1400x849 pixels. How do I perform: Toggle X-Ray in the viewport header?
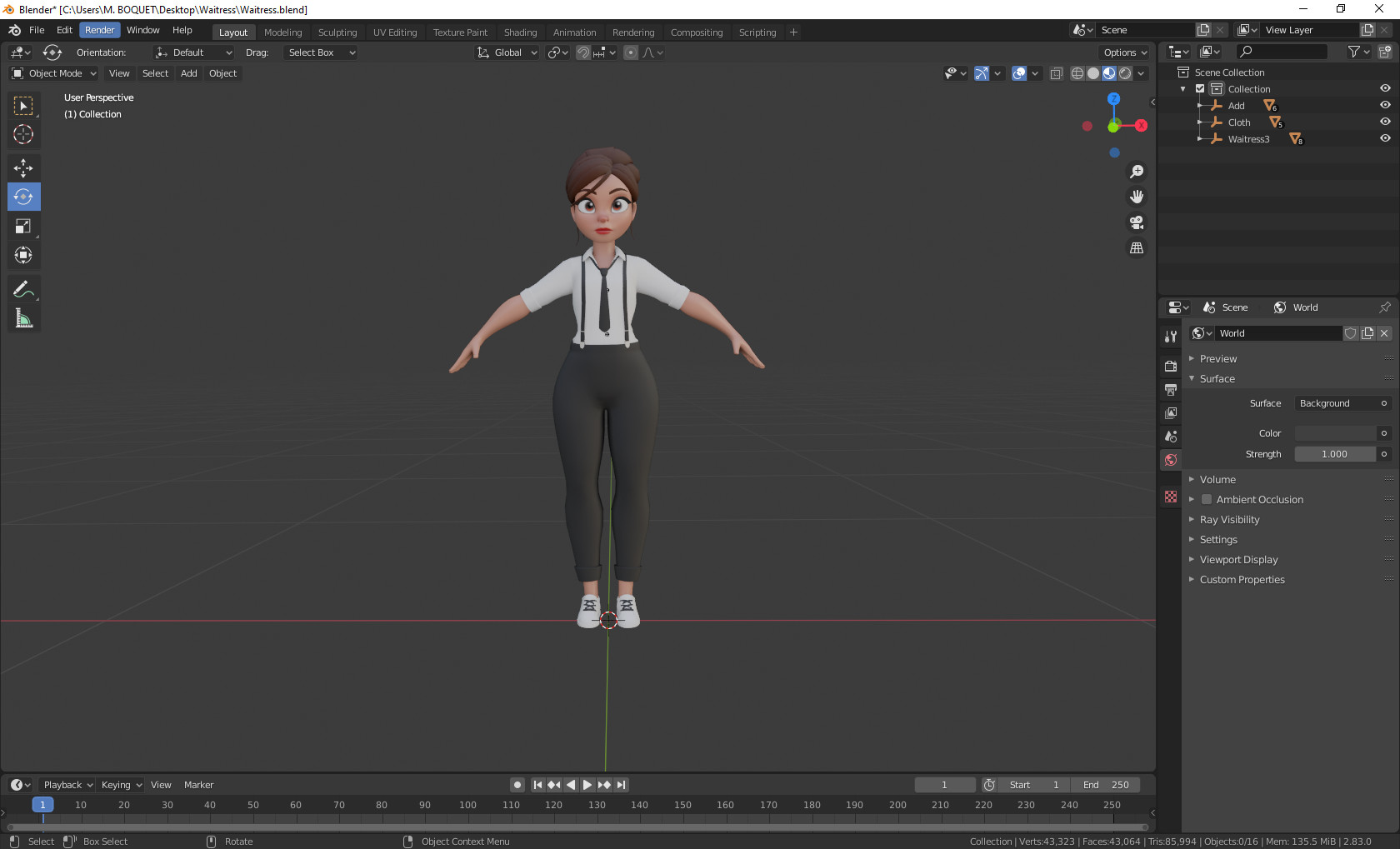[x=1056, y=73]
